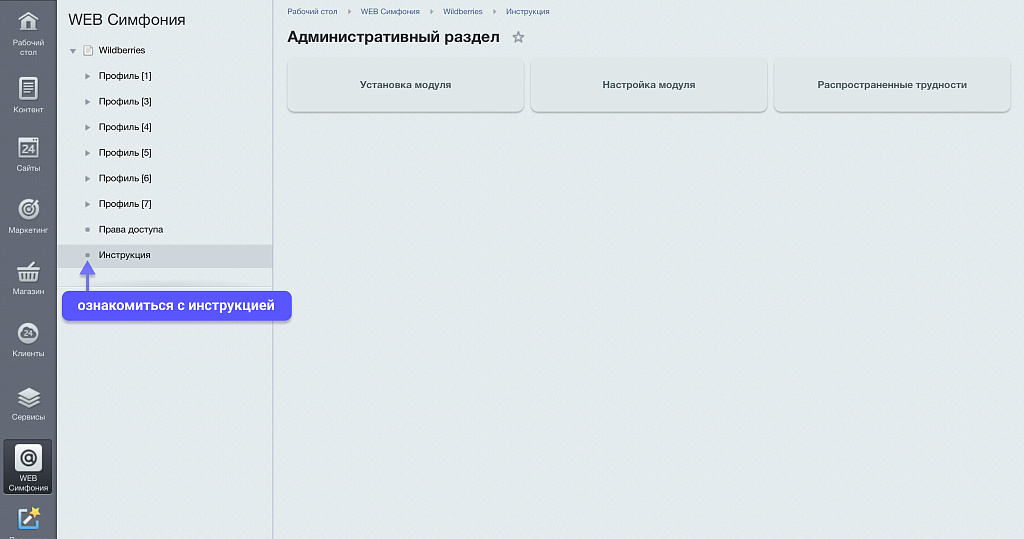This screenshot has width=1024, height=539.
Task: Select Инструкция in the left menu
Action: tap(125, 255)
